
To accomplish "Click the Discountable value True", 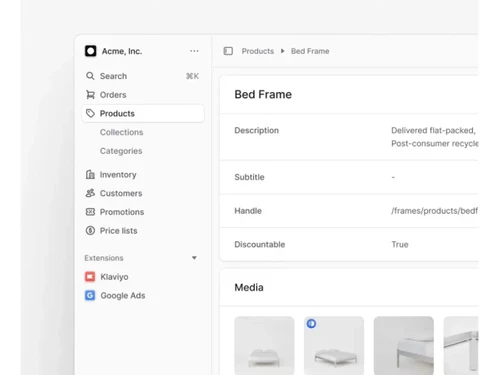I will 400,244.
